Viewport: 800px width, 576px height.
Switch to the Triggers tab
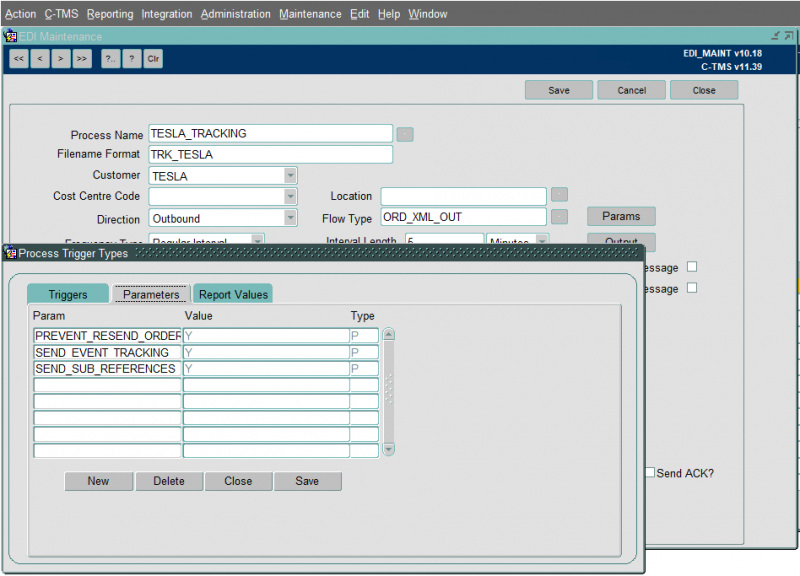pyautogui.click(x=68, y=294)
